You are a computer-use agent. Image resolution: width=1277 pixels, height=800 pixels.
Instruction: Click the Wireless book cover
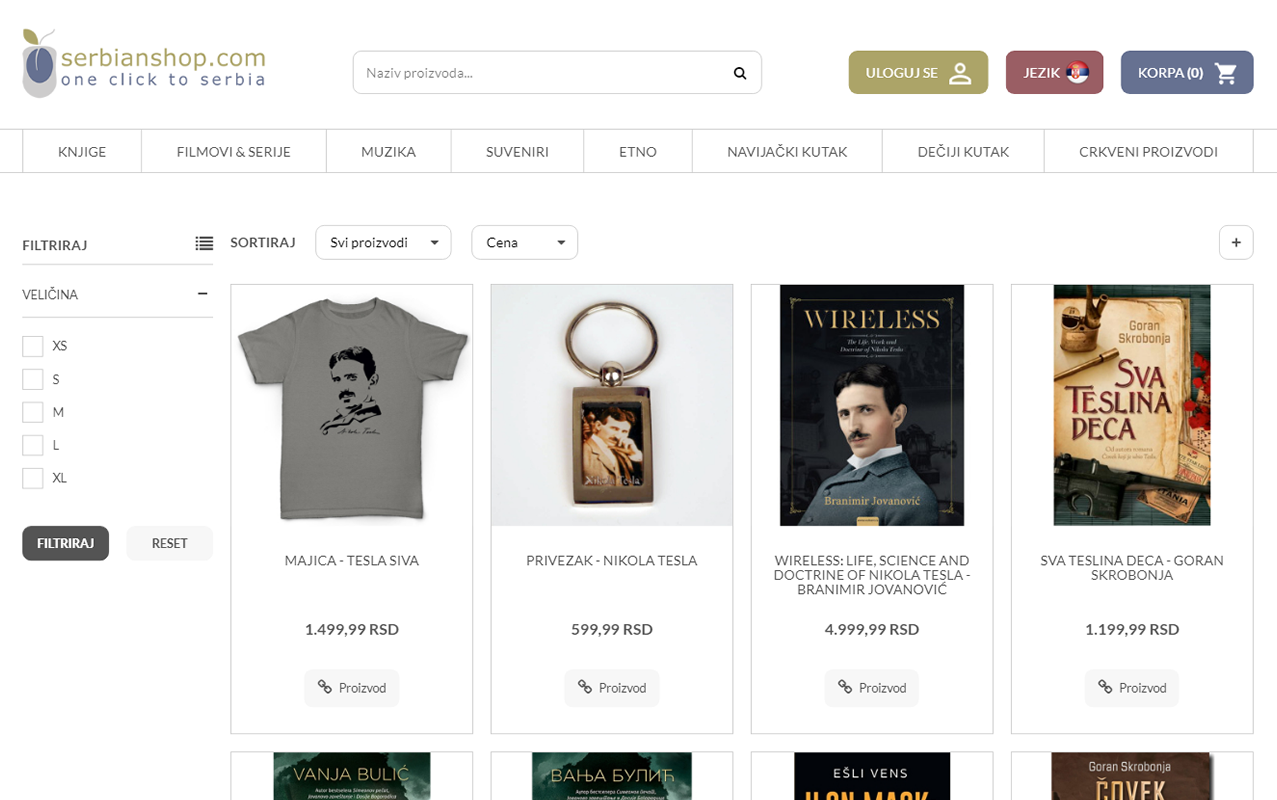(x=872, y=405)
